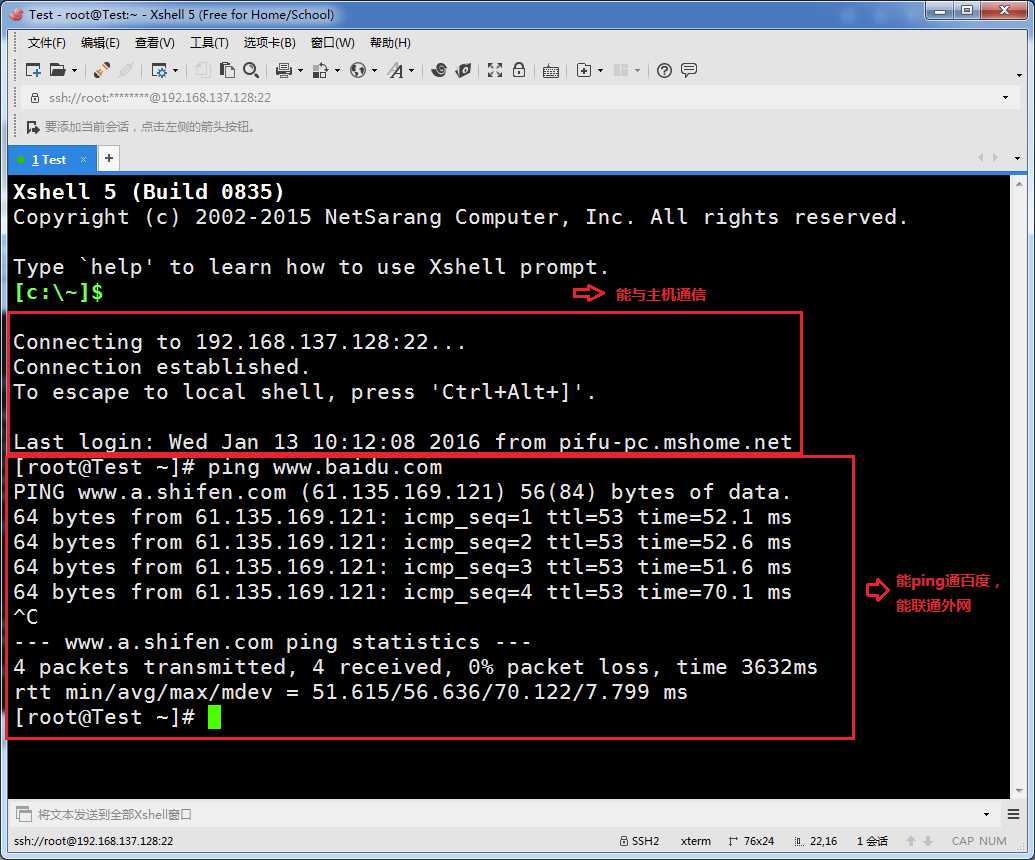Image resolution: width=1035 pixels, height=860 pixels.
Task: Click the SSH2 status bar entry
Action: pos(640,841)
